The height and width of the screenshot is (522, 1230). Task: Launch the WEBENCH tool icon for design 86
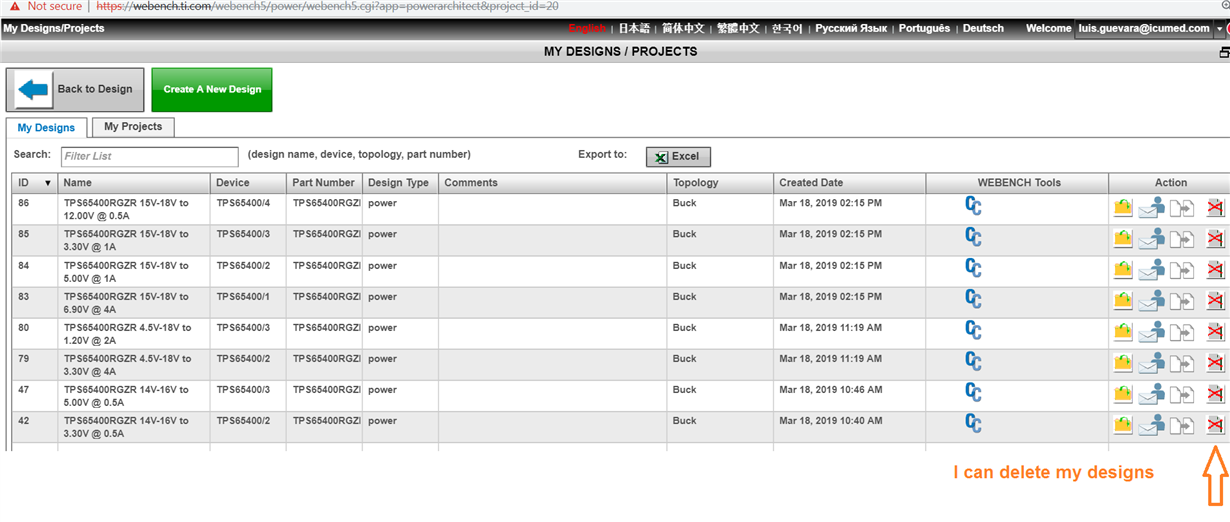972,206
